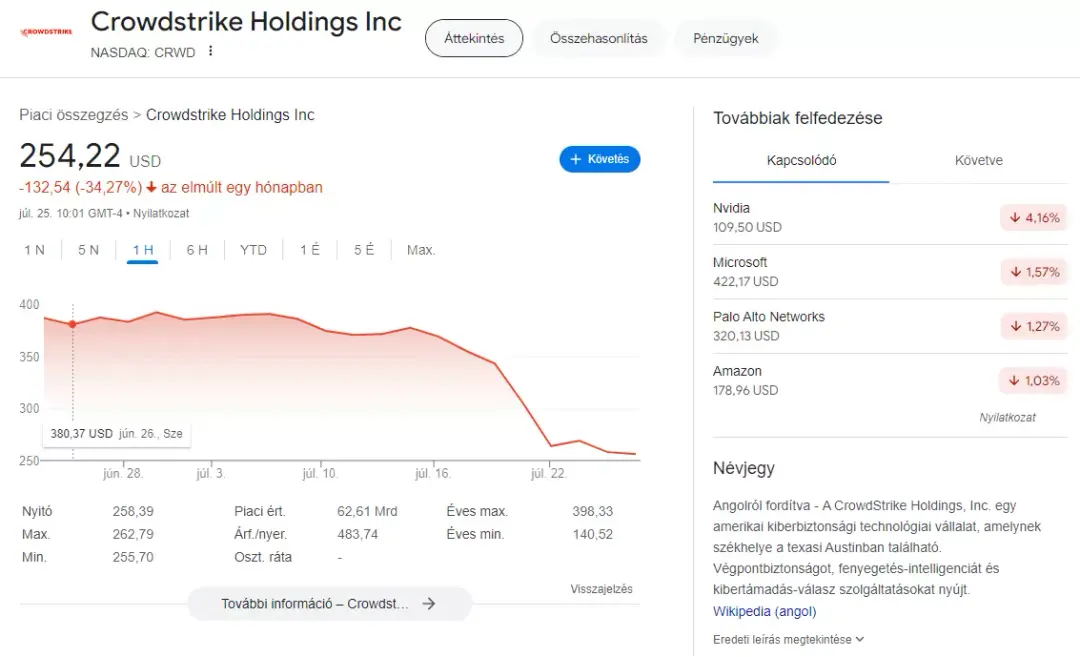Open További információ – Crowdst… button

pos(329,603)
